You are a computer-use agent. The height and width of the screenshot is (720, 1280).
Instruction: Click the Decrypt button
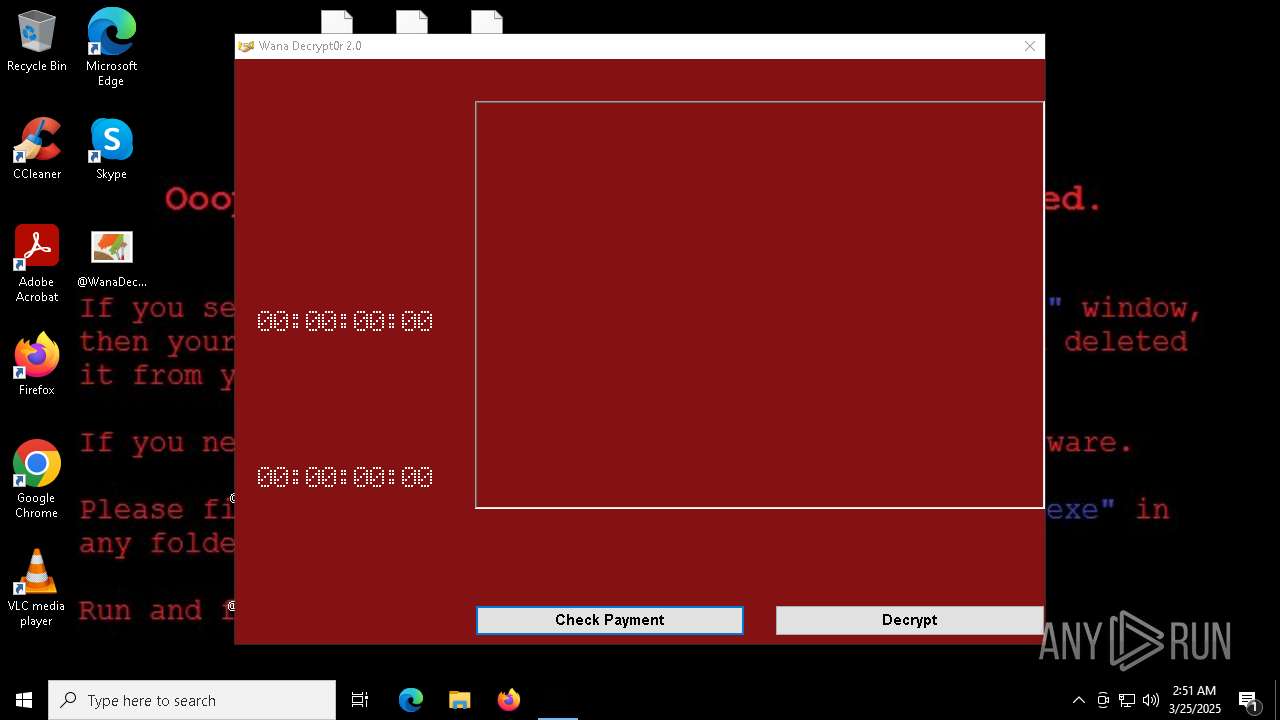(x=909, y=620)
